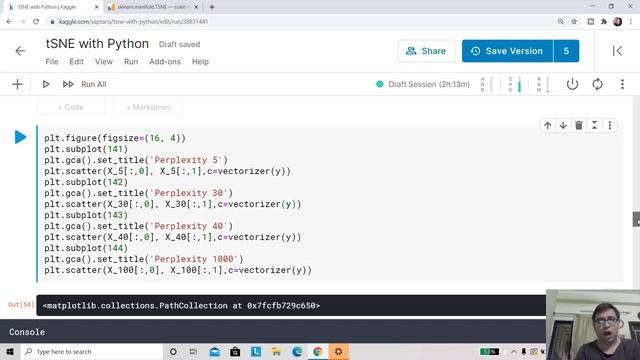Collapse the right sidebar panel

(617, 51)
